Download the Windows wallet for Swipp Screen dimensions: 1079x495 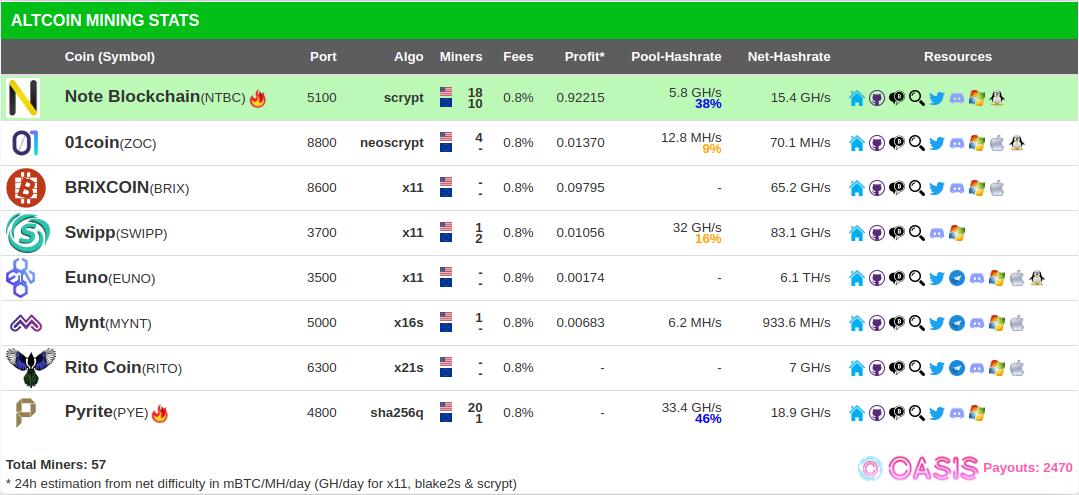(957, 233)
